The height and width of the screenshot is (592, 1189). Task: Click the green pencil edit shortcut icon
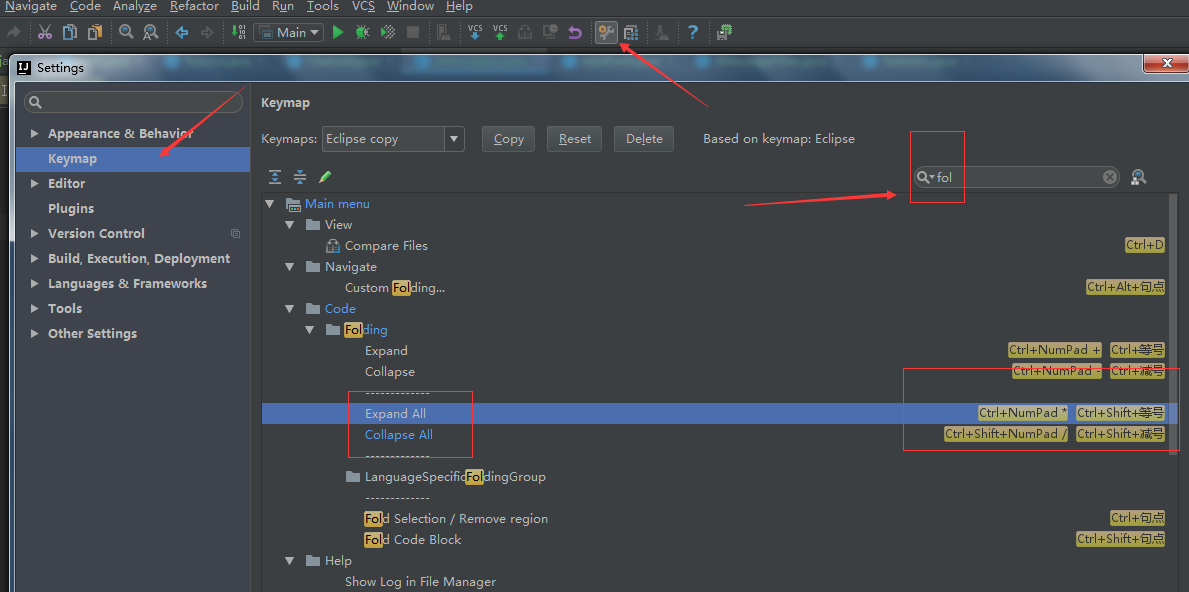pyautogui.click(x=325, y=177)
